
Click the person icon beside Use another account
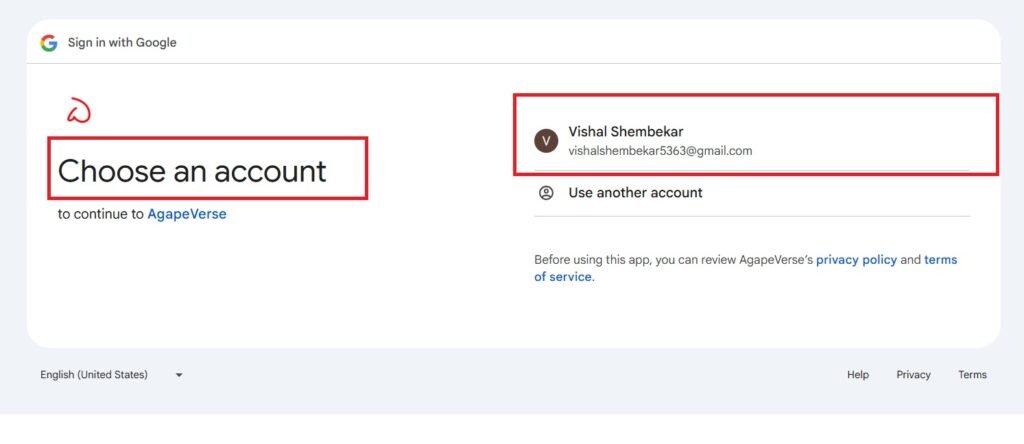546,193
